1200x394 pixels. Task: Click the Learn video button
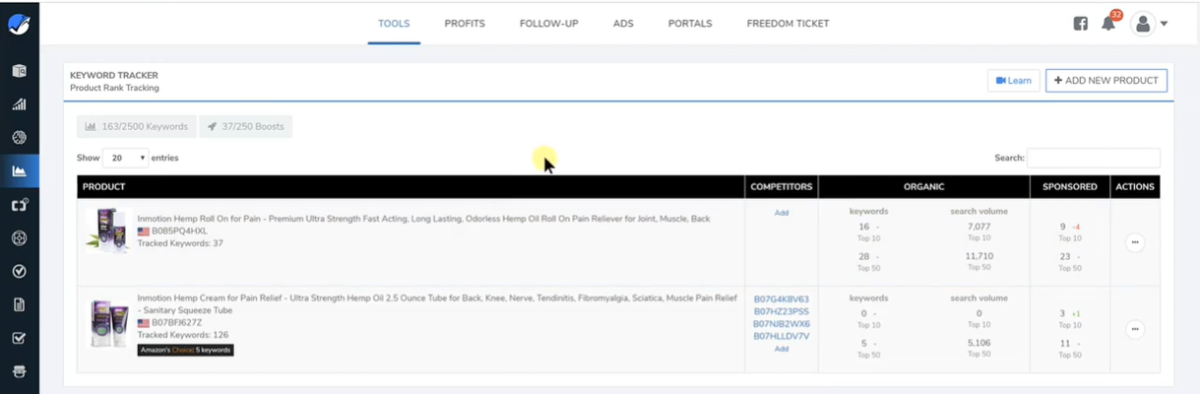click(1014, 81)
